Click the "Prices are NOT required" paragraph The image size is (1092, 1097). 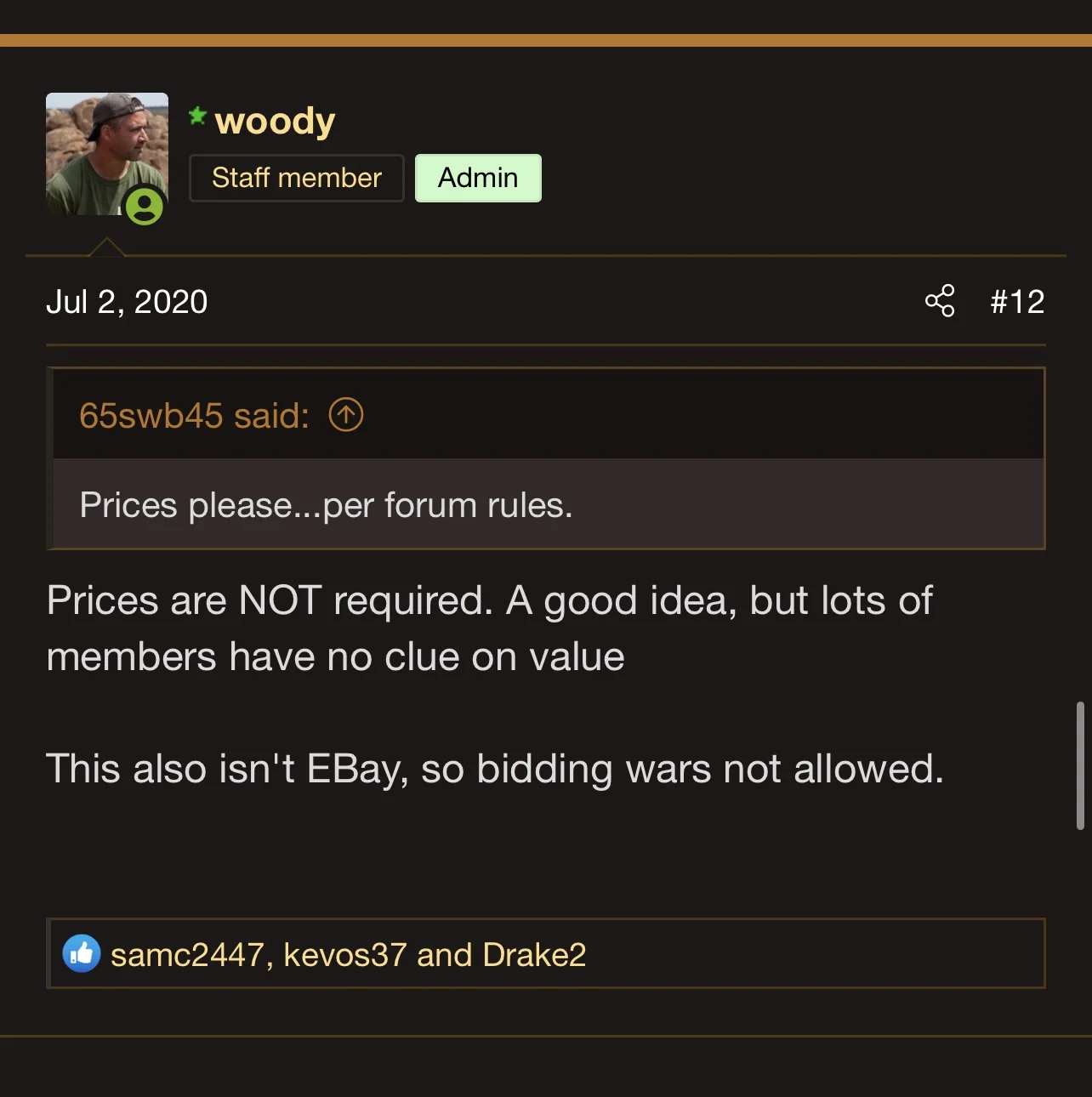(489, 628)
